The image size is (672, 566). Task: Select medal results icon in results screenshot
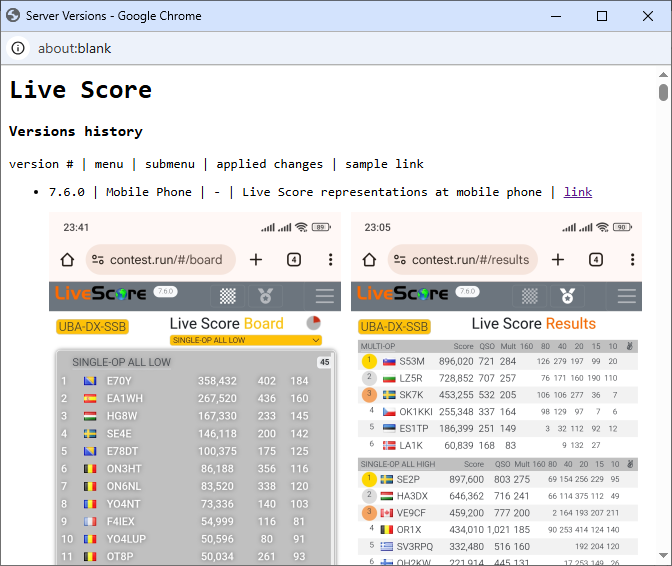point(567,296)
